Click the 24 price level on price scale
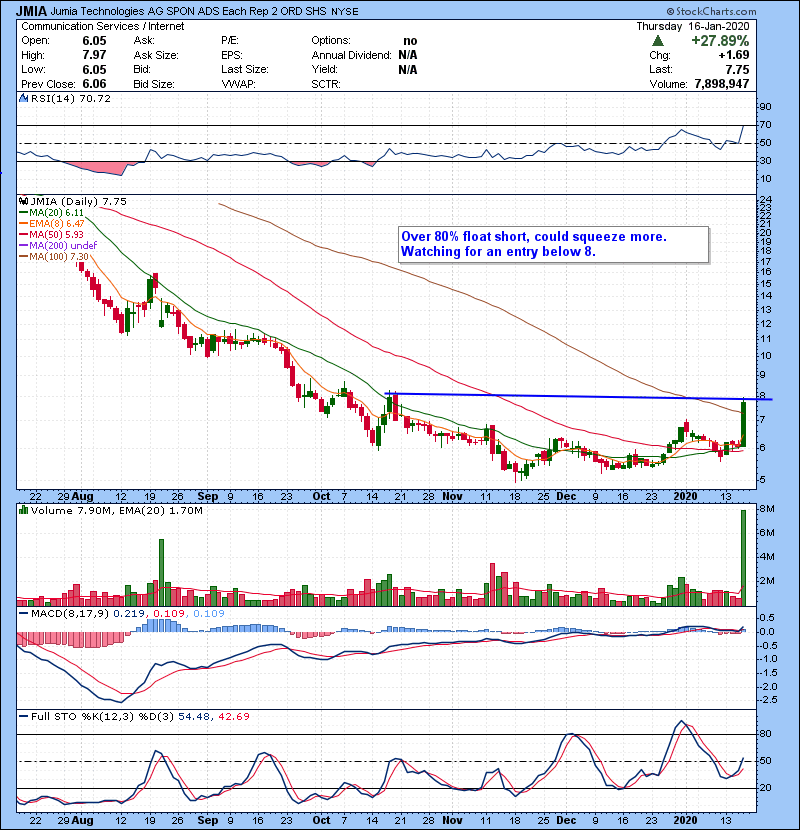Screen dimensions: 800x830 click(766, 200)
